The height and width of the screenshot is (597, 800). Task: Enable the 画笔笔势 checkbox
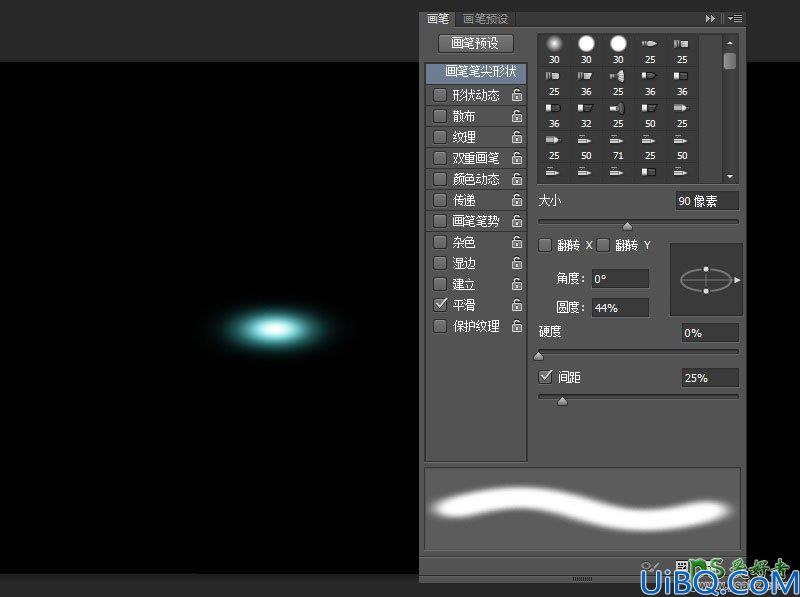click(440, 221)
